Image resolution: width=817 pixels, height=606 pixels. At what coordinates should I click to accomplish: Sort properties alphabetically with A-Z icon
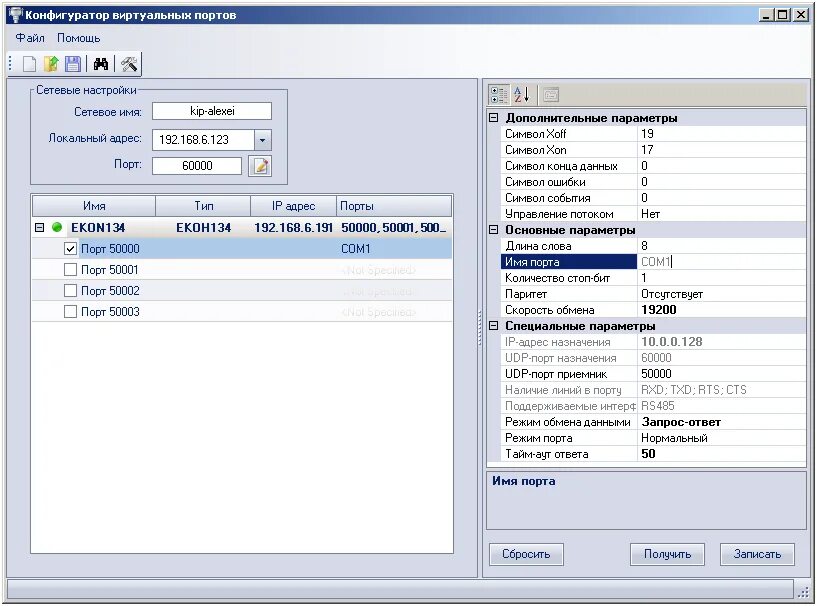pyautogui.click(x=522, y=95)
